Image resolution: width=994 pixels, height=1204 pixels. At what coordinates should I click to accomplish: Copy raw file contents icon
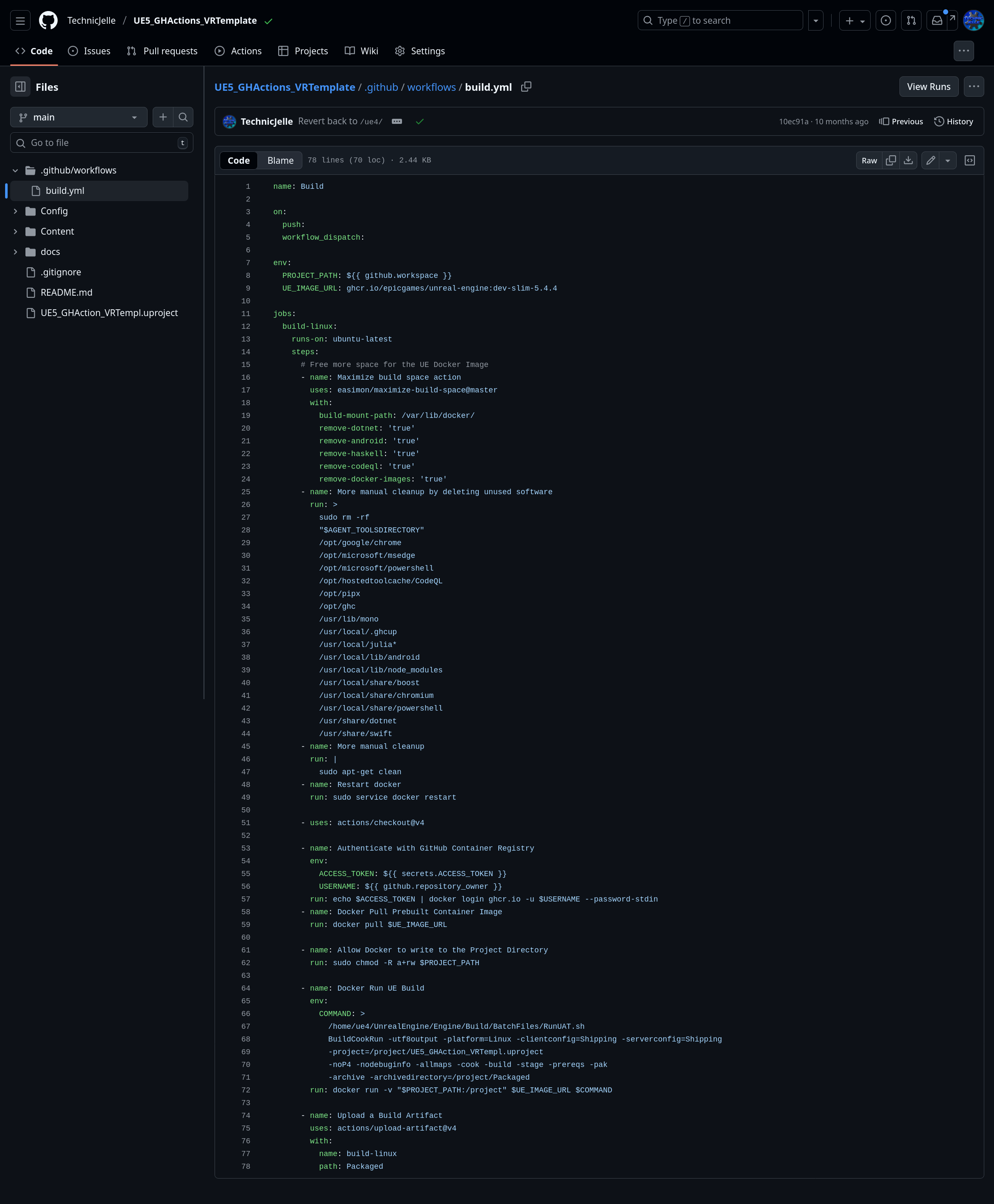891,160
